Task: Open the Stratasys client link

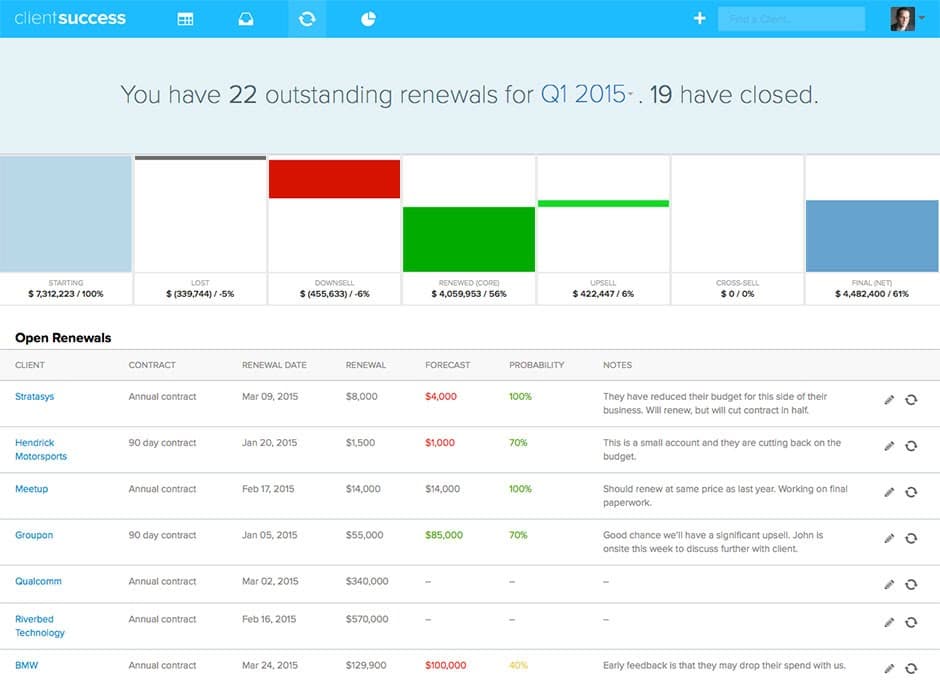Action: click(35, 396)
